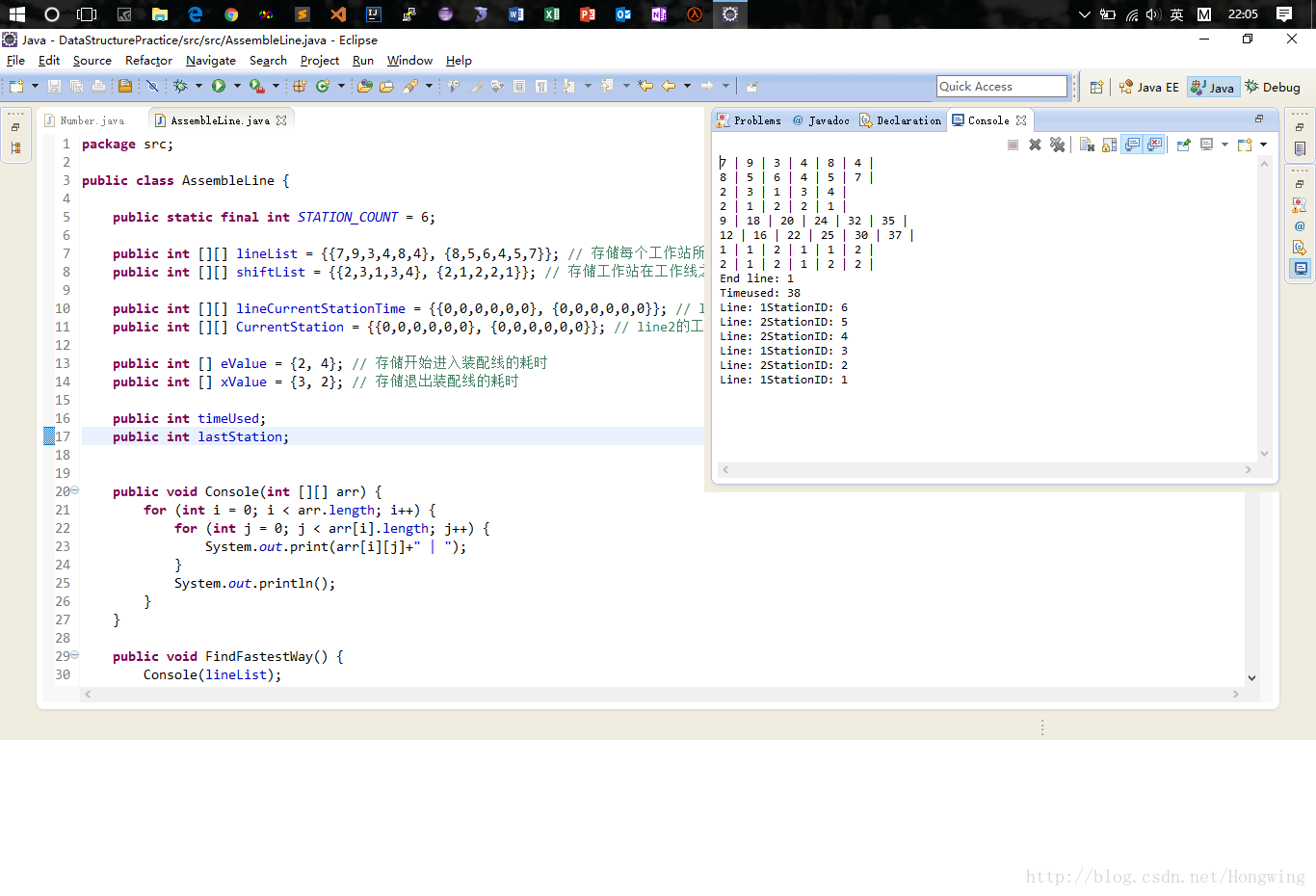Close the AssembleLine.java editor tab
Image resolution: width=1316 pixels, height=896 pixels.
[281, 120]
